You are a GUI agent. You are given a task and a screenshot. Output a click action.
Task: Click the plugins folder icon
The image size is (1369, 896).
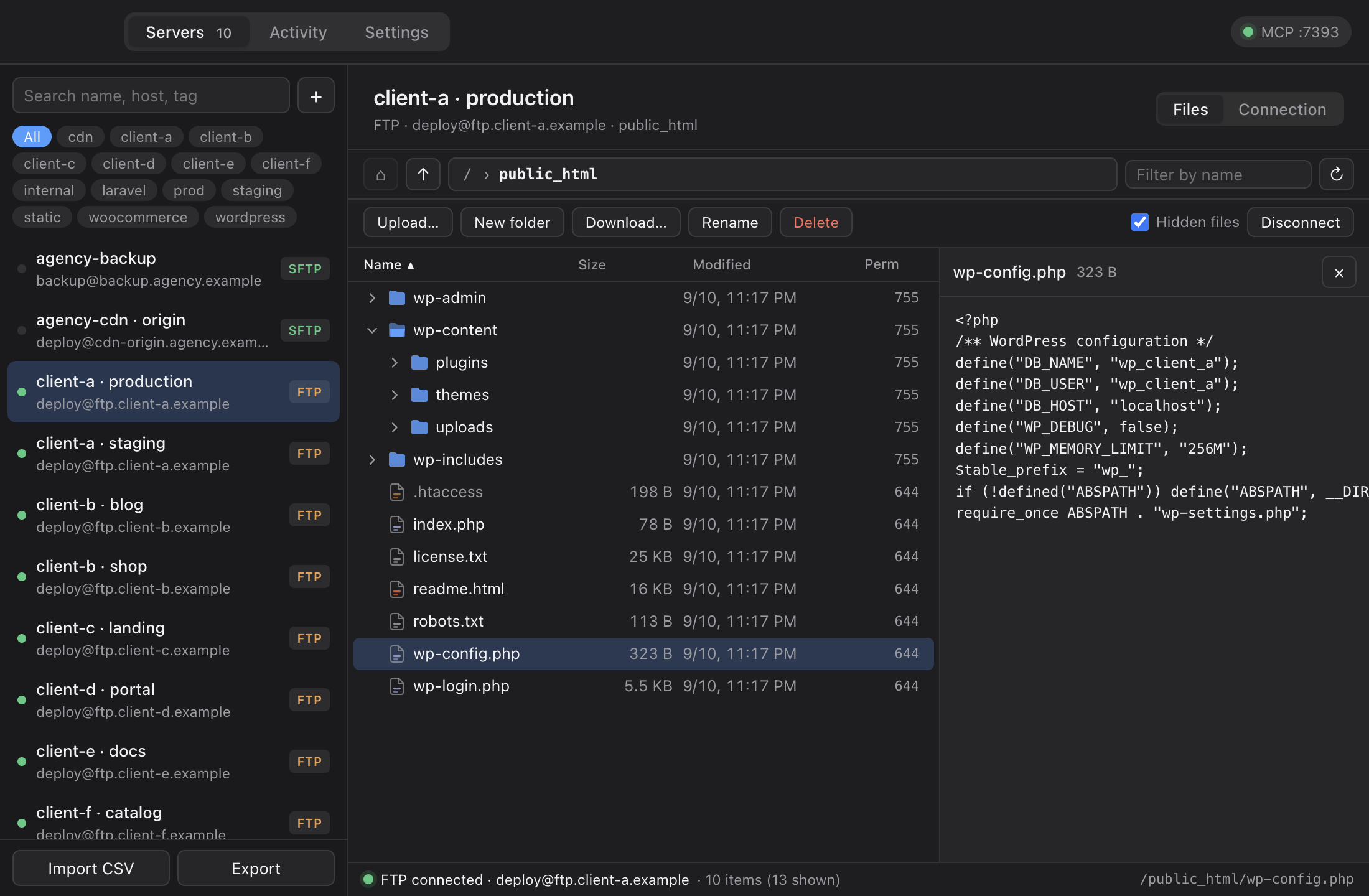pyautogui.click(x=419, y=363)
